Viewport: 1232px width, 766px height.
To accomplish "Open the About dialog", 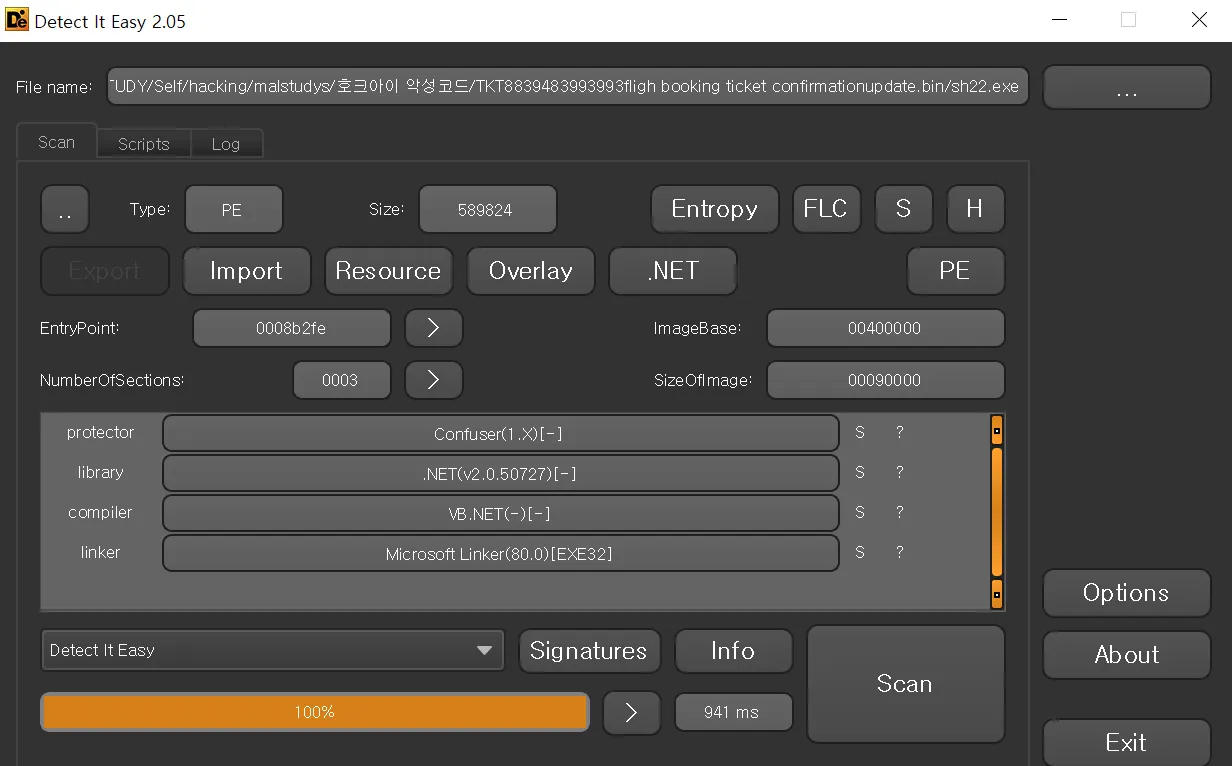I will tap(1127, 655).
